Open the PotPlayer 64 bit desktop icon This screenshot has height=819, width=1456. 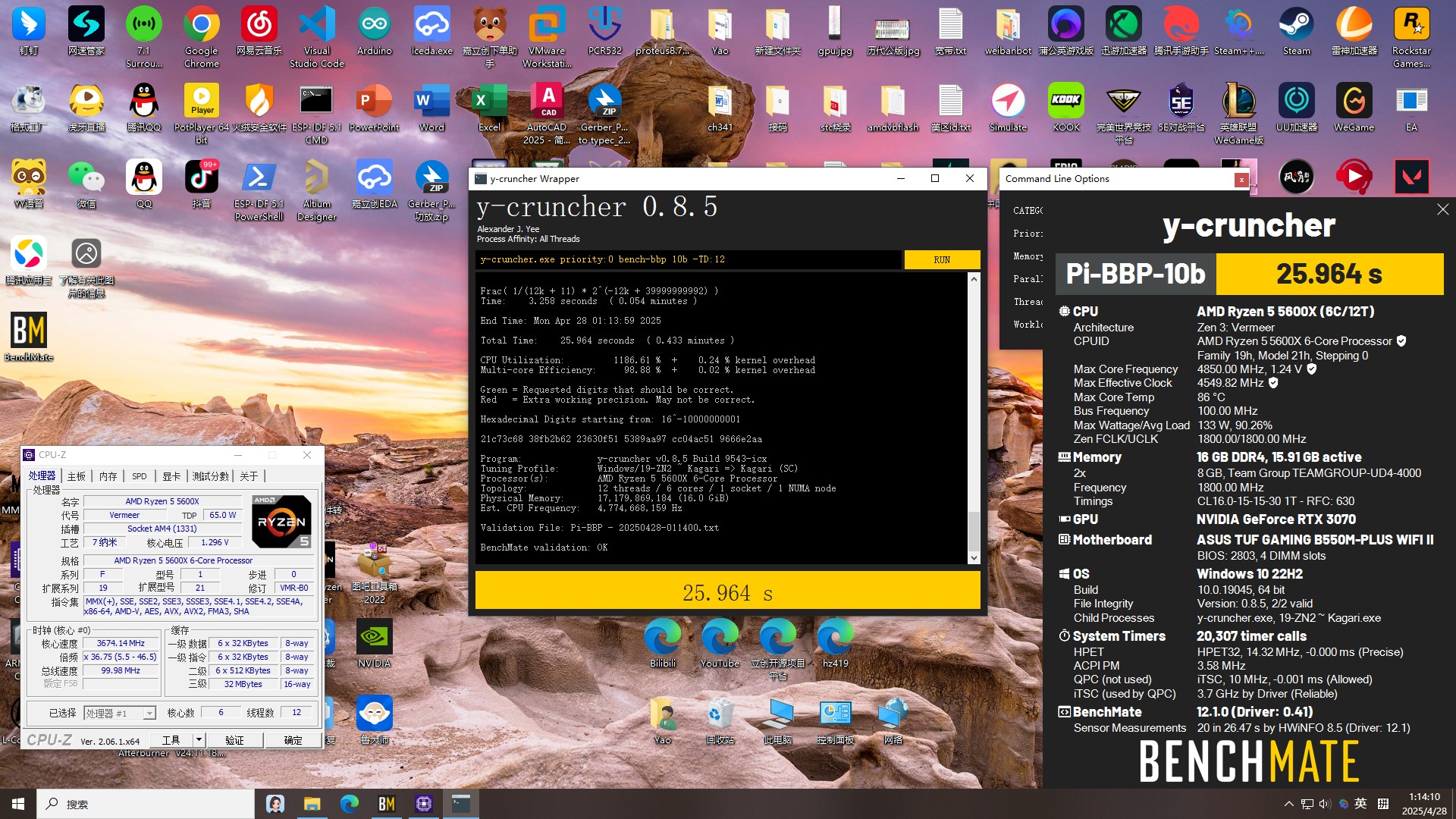pyautogui.click(x=201, y=114)
